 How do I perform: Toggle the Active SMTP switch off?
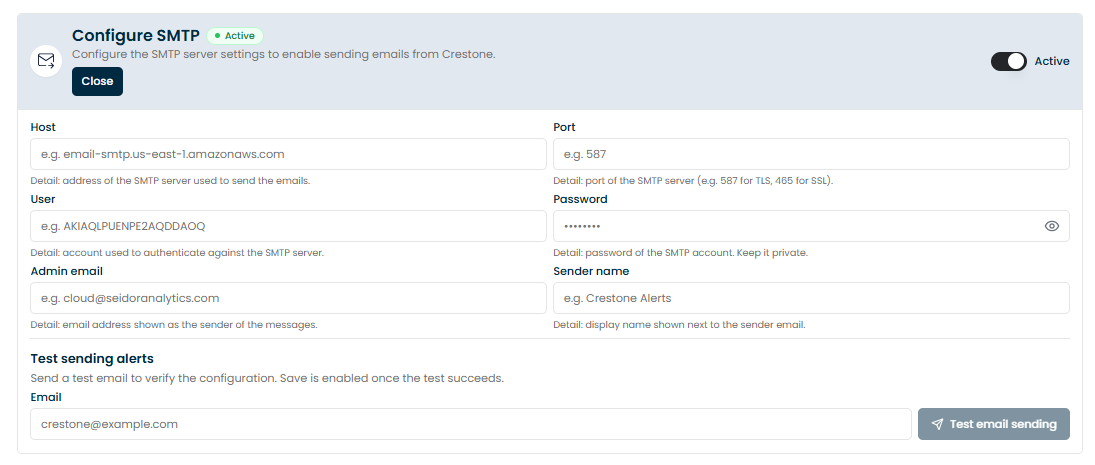[1008, 61]
